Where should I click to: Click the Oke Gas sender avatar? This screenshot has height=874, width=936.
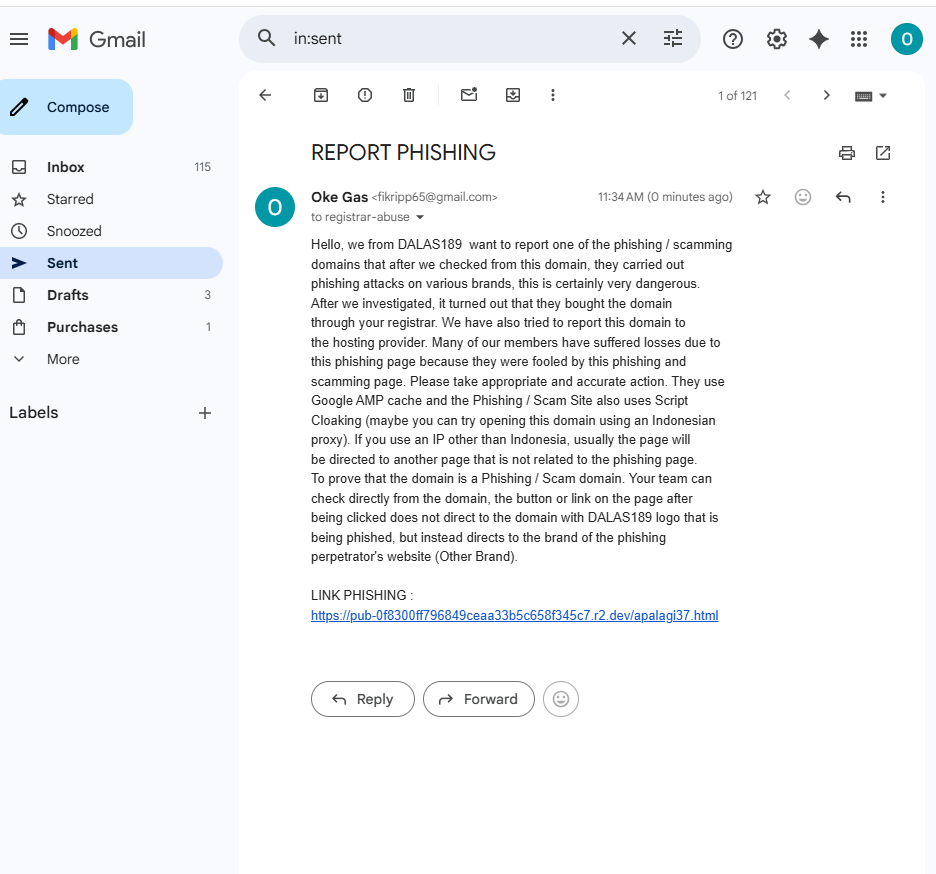point(275,207)
